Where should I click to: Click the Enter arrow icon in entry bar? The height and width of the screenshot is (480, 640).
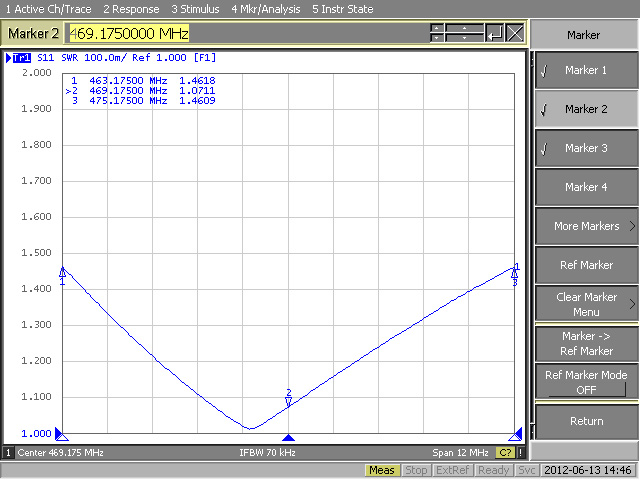point(495,33)
